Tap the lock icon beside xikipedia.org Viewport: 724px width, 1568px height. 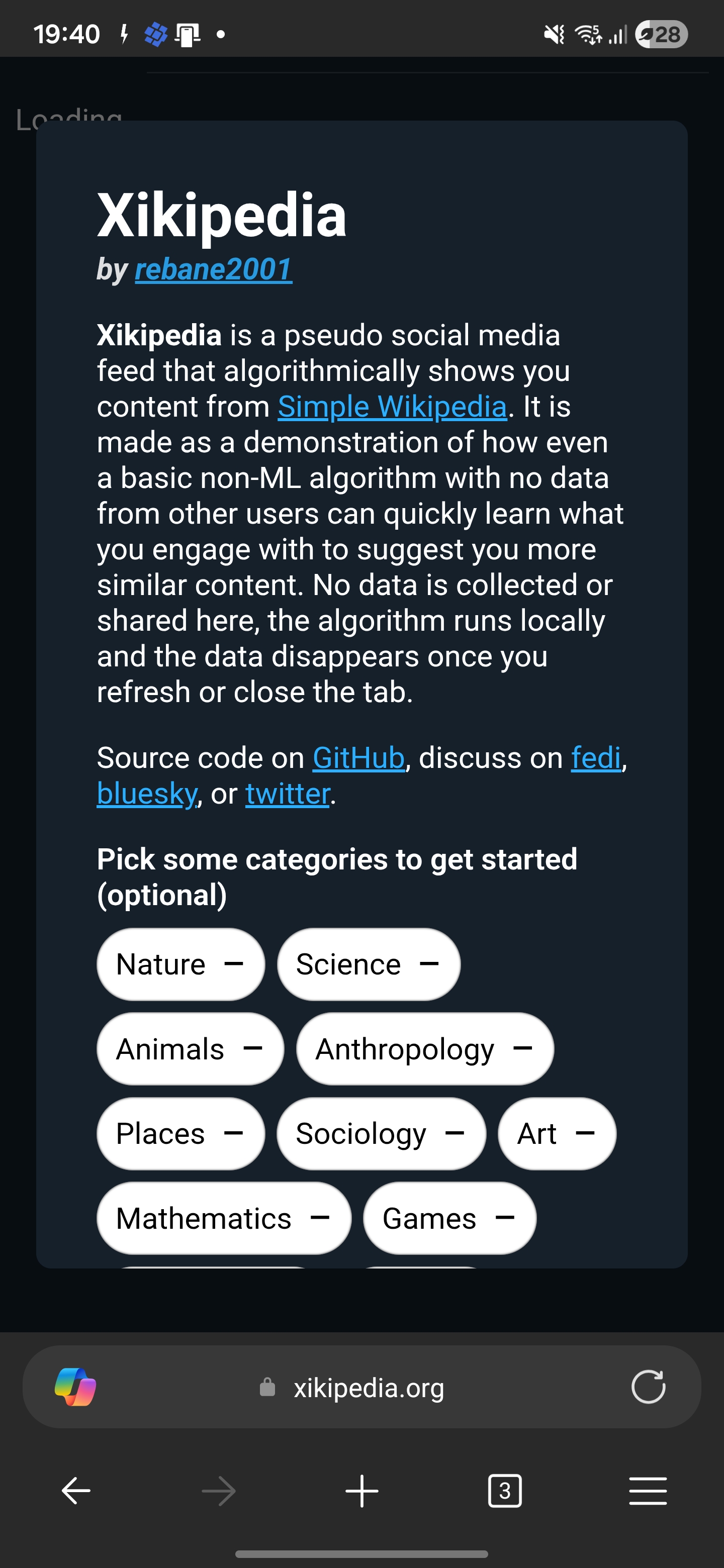[267, 1387]
